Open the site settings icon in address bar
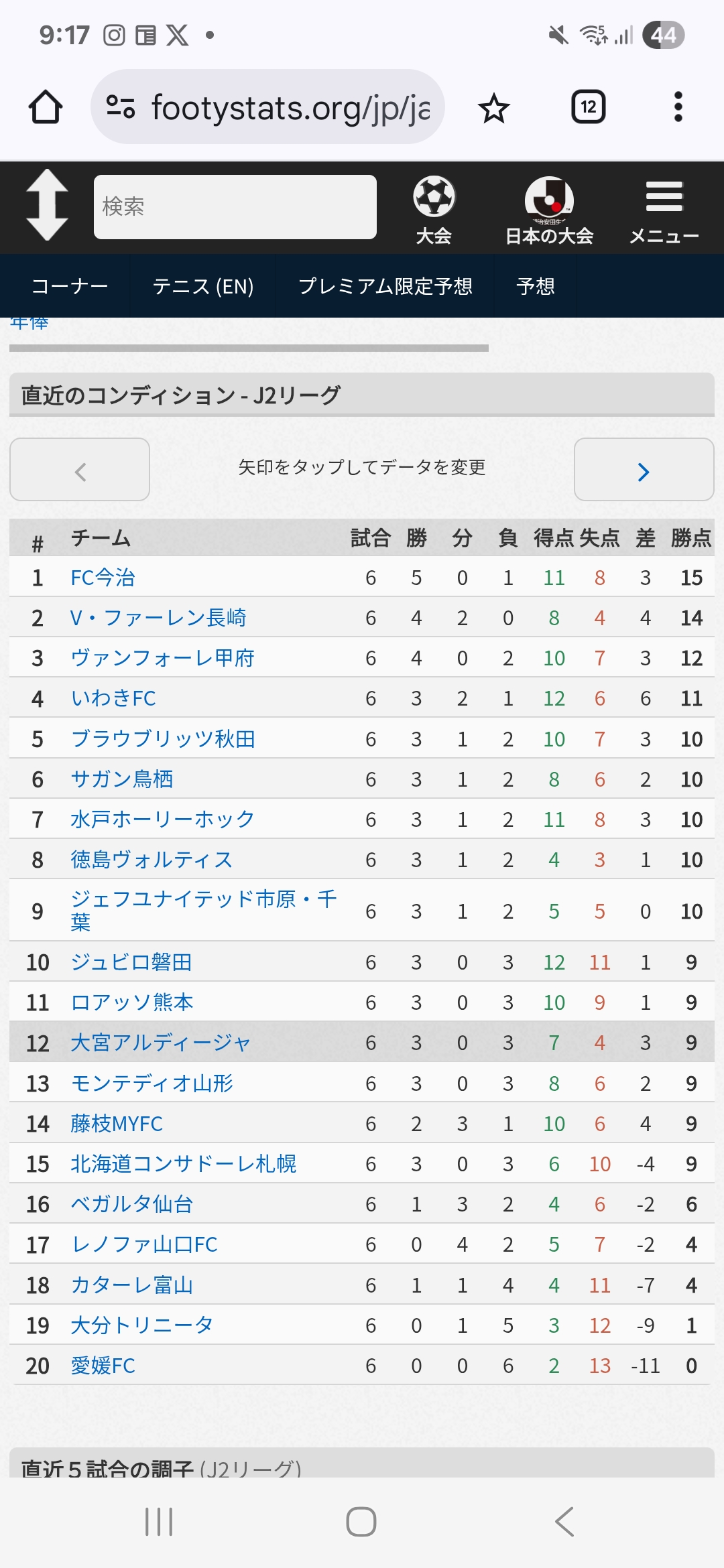This screenshot has height=1568, width=724. click(x=121, y=107)
